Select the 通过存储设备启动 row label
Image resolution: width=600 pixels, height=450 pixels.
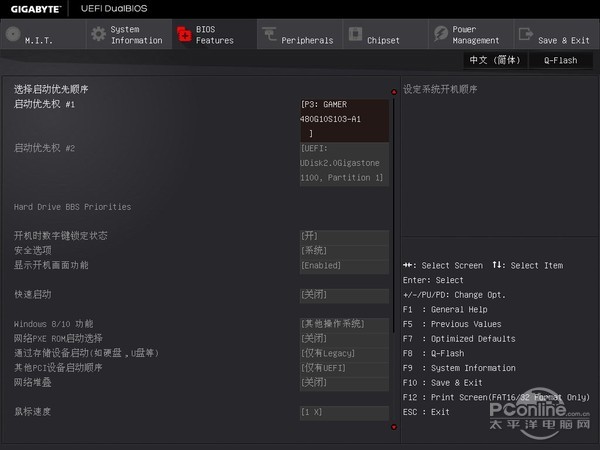click(86, 353)
